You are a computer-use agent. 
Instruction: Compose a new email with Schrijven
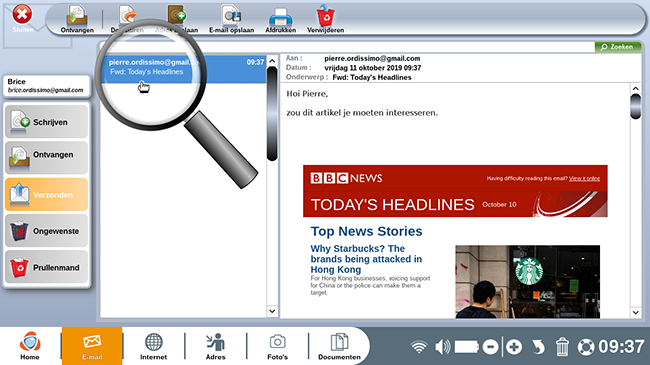46,122
